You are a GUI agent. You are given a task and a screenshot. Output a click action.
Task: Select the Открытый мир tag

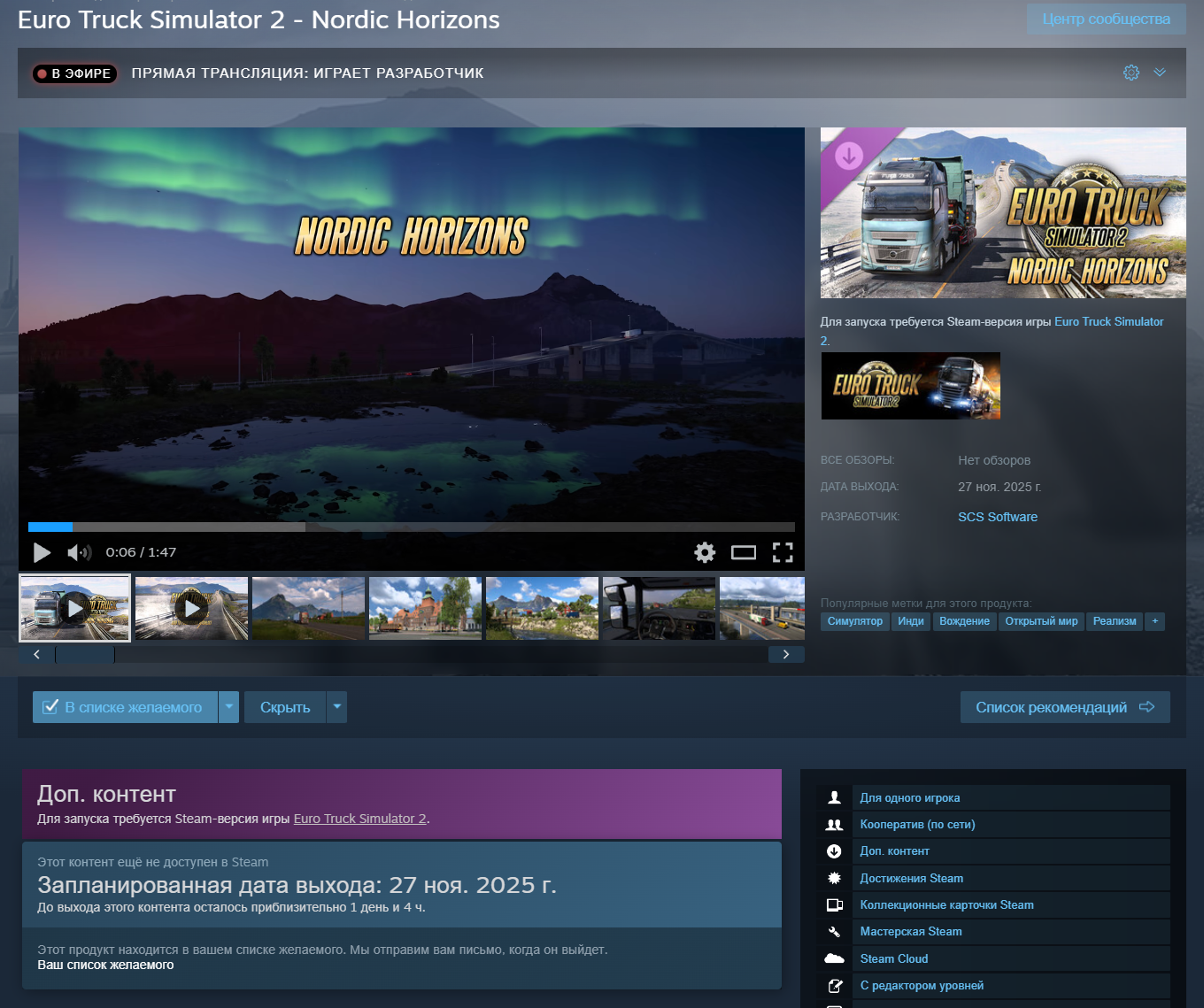1042,621
